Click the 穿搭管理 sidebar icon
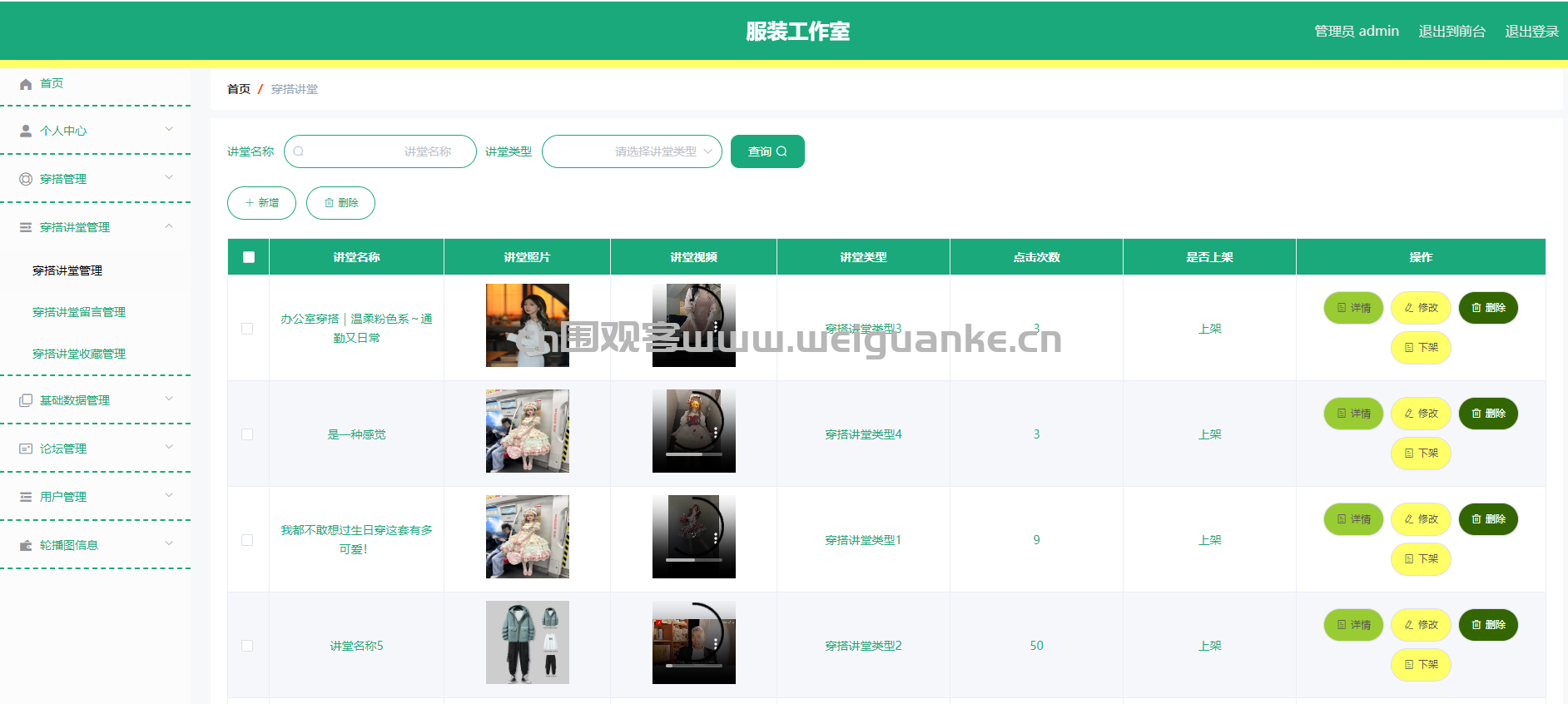The width and height of the screenshot is (1568, 704). [x=26, y=179]
